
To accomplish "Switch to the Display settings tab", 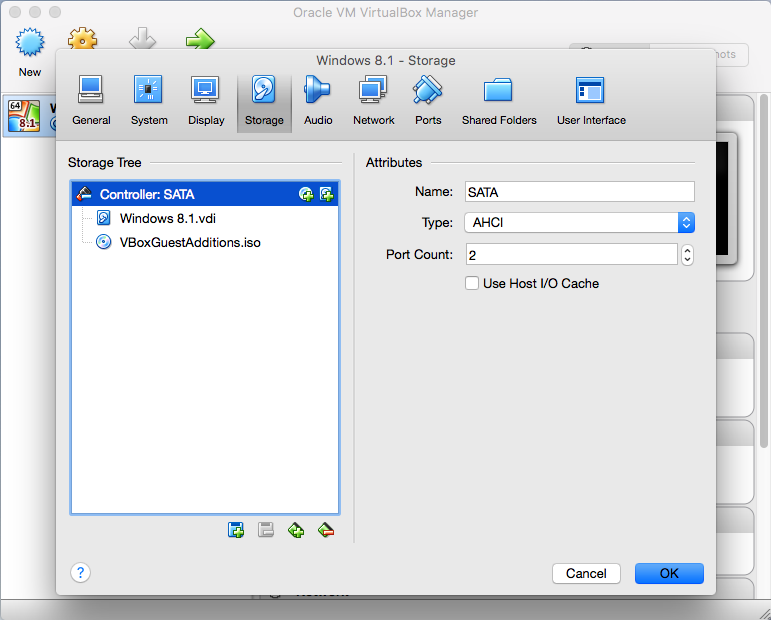I will pyautogui.click(x=206, y=101).
